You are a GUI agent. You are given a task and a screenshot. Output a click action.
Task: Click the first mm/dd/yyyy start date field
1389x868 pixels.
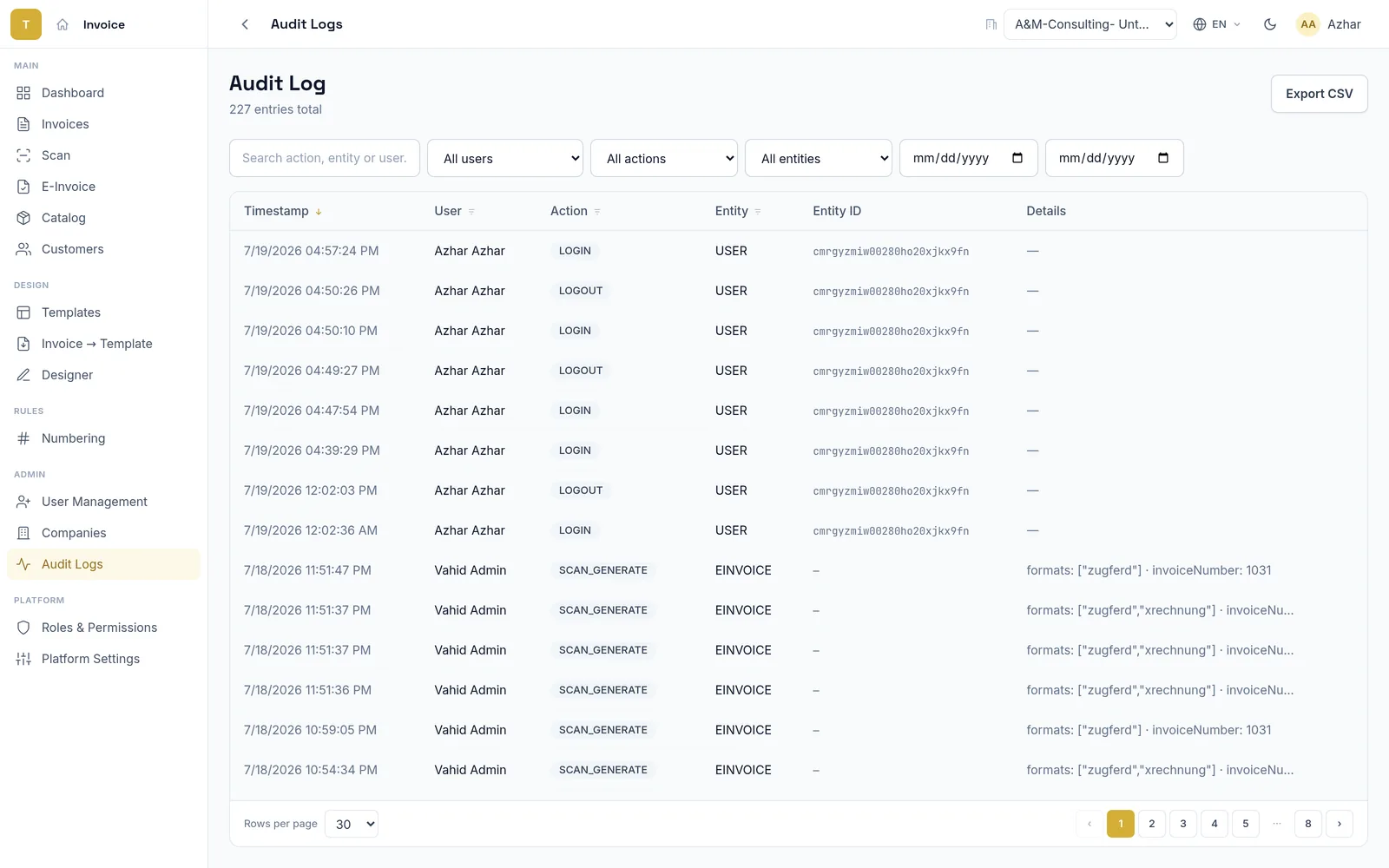point(969,158)
